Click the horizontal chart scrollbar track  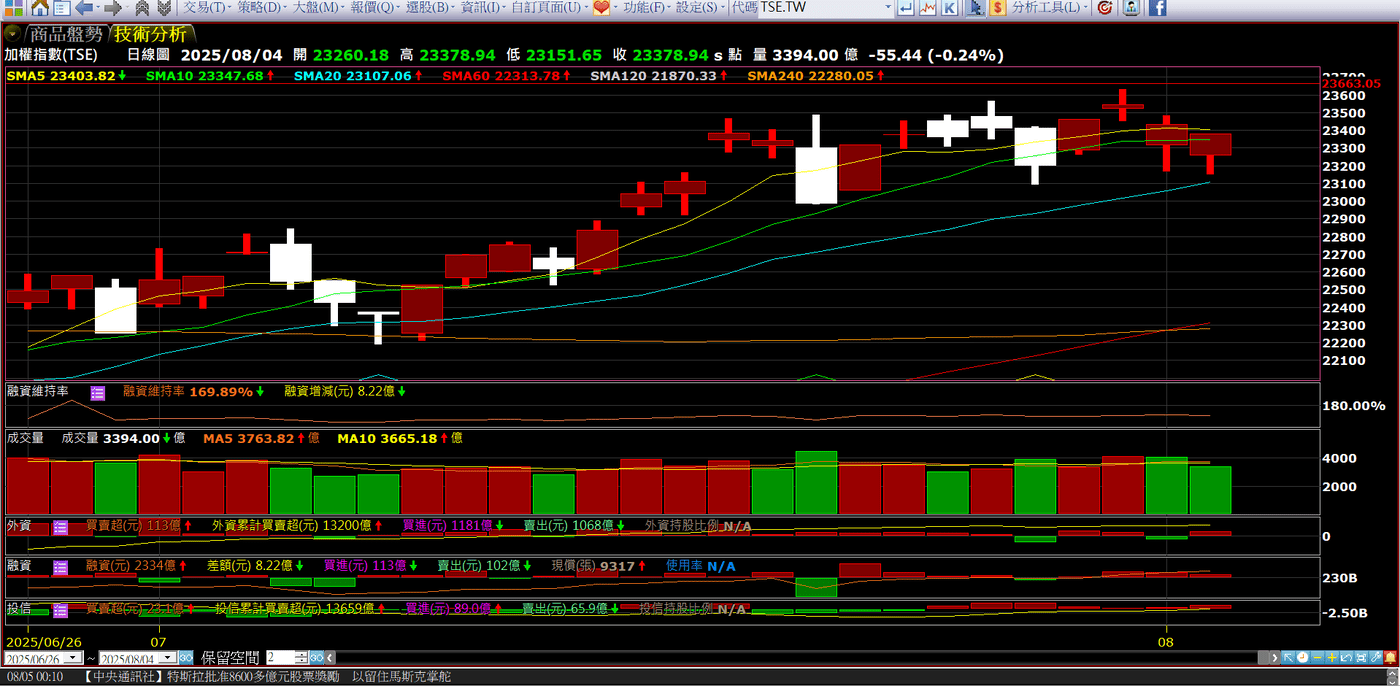tap(800, 658)
